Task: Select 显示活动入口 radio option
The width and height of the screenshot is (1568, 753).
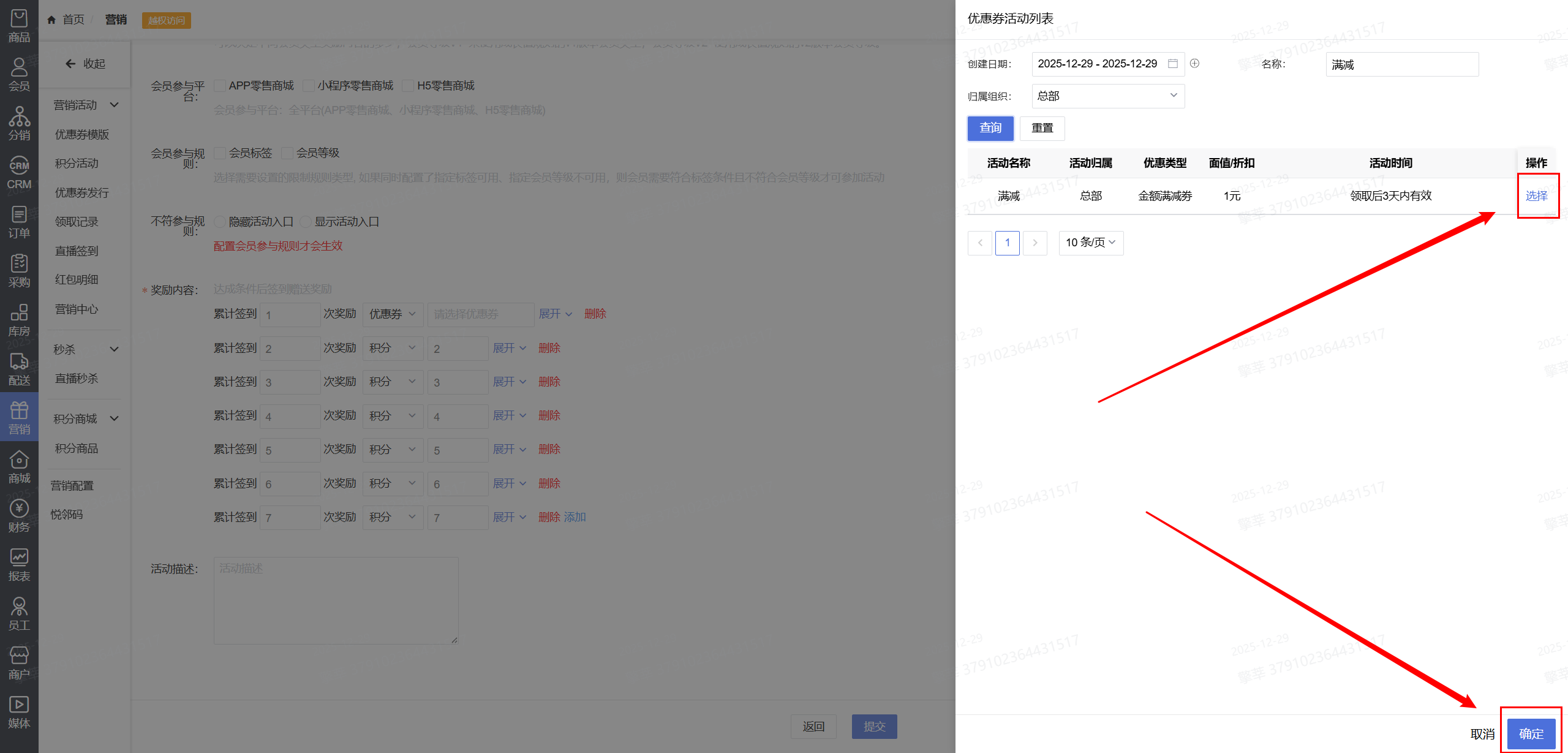Action: click(306, 222)
